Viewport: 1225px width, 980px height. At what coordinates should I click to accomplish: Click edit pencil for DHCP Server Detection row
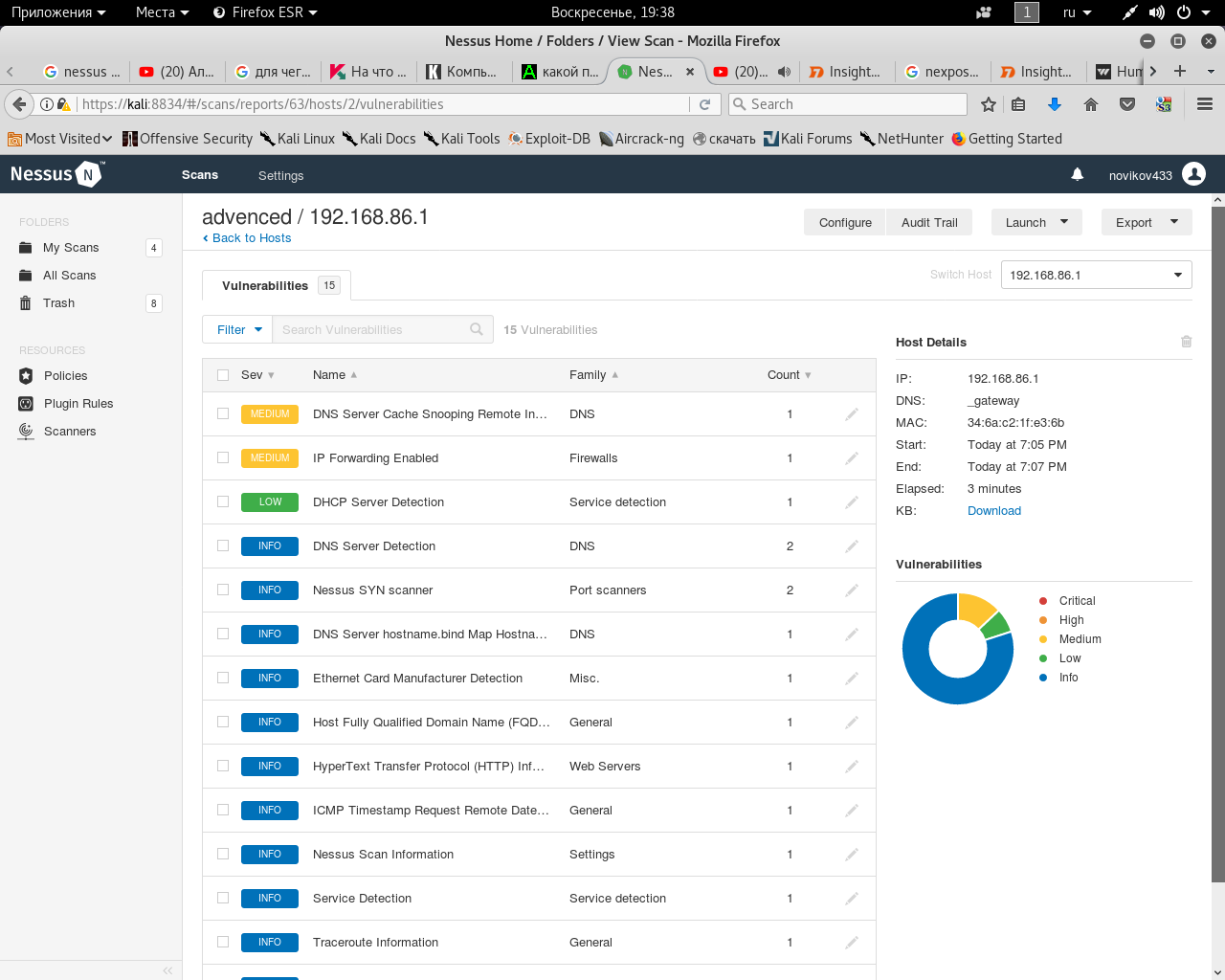point(851,502)
